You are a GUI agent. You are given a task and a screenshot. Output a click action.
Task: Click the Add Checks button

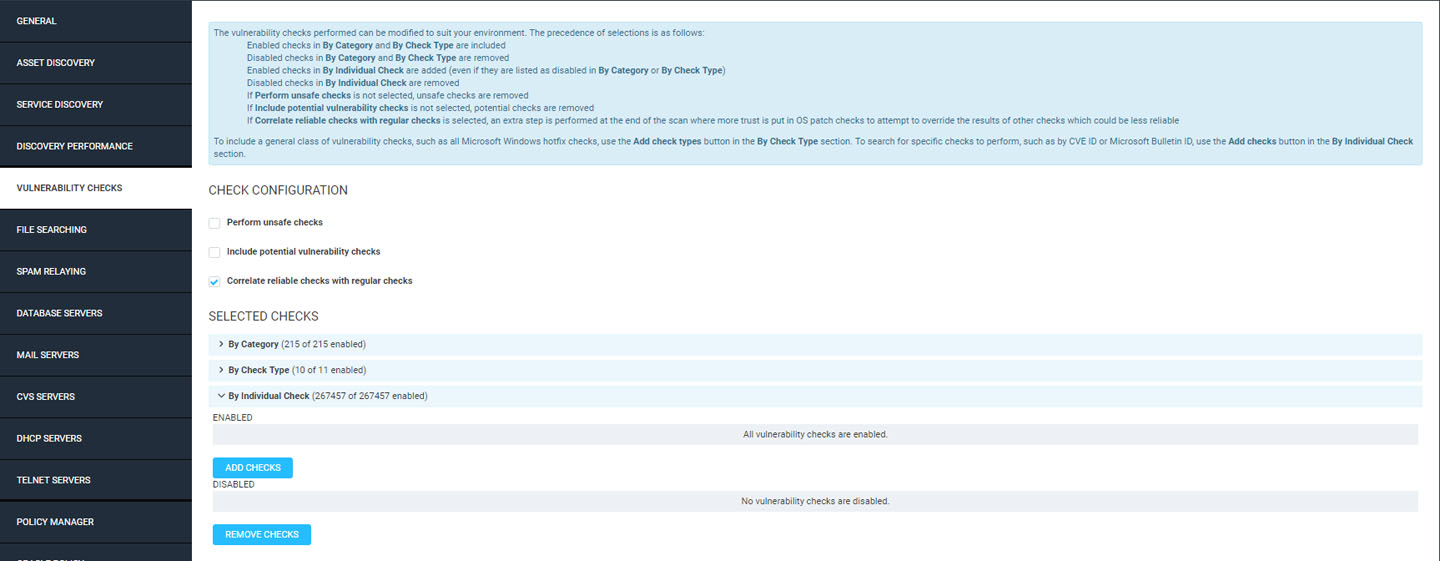(x=253, y=468)
